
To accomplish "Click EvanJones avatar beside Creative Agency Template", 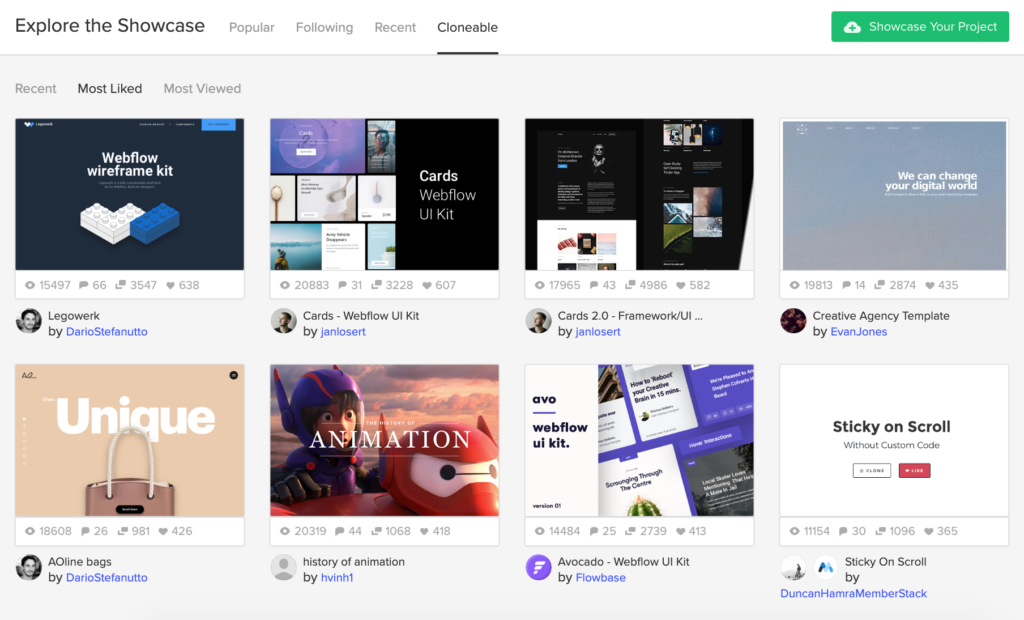I will (x=793, y=321).
